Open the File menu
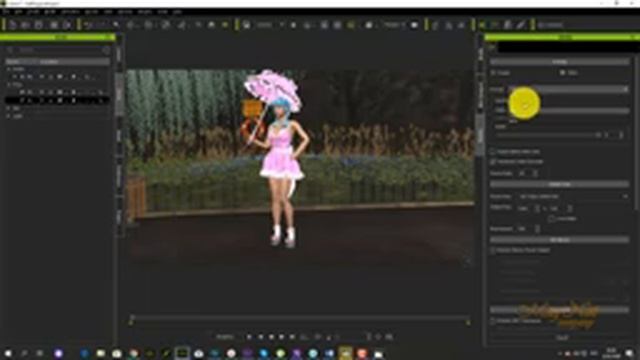This screenshot has width=640, height=360. click(x=6, y=12)
